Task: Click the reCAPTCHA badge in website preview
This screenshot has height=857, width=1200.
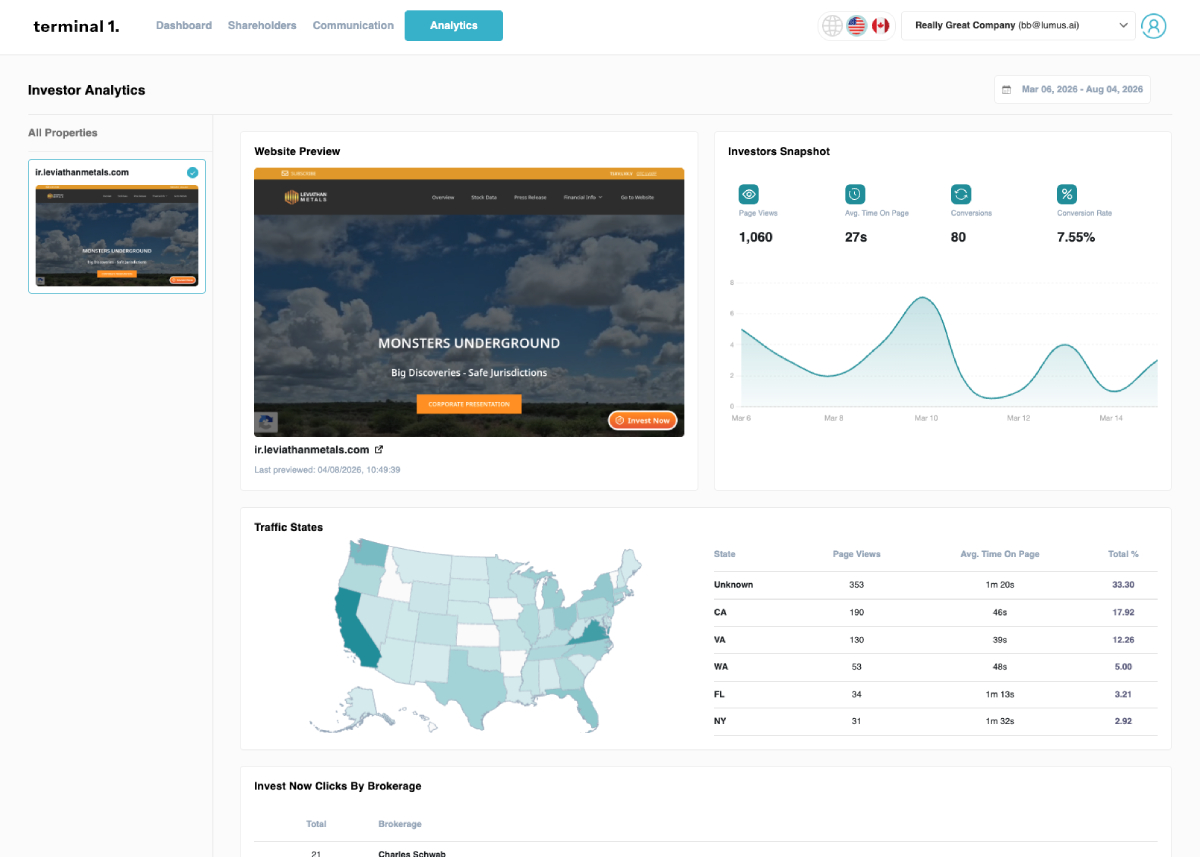Action: tap(266, 423)
